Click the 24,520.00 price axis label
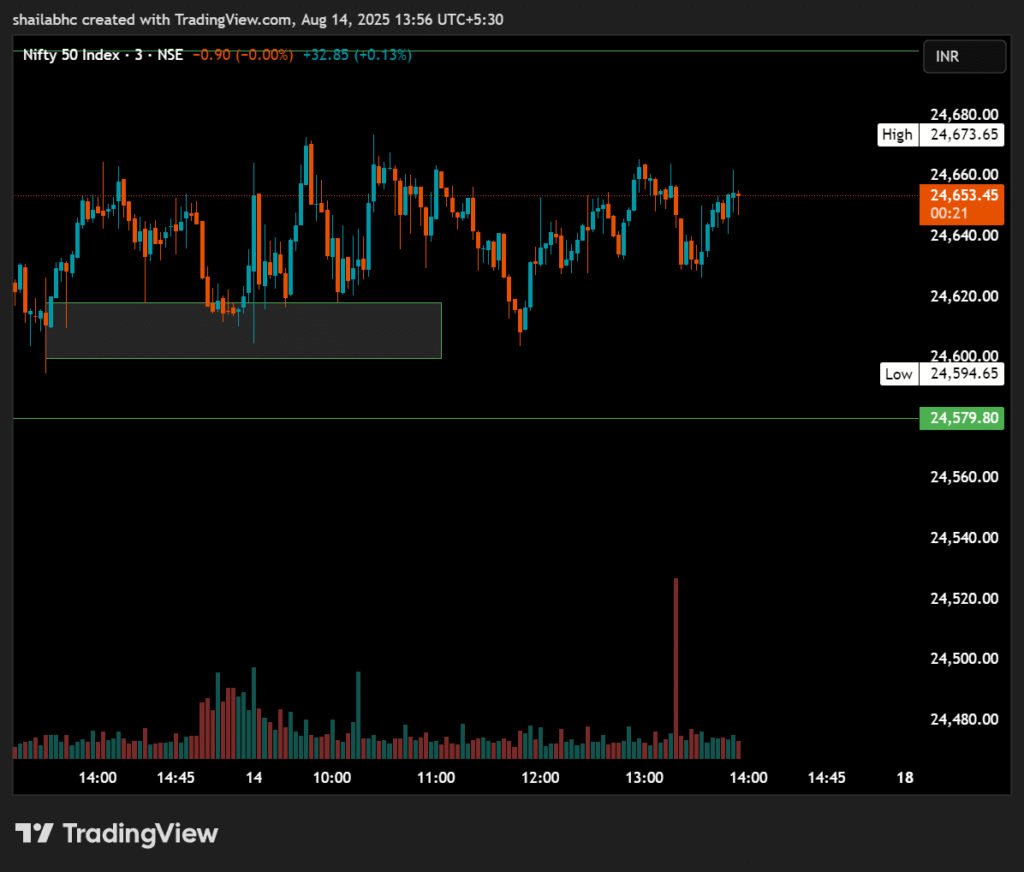This screenshot has width=1024, height=872. coord(964,598)
